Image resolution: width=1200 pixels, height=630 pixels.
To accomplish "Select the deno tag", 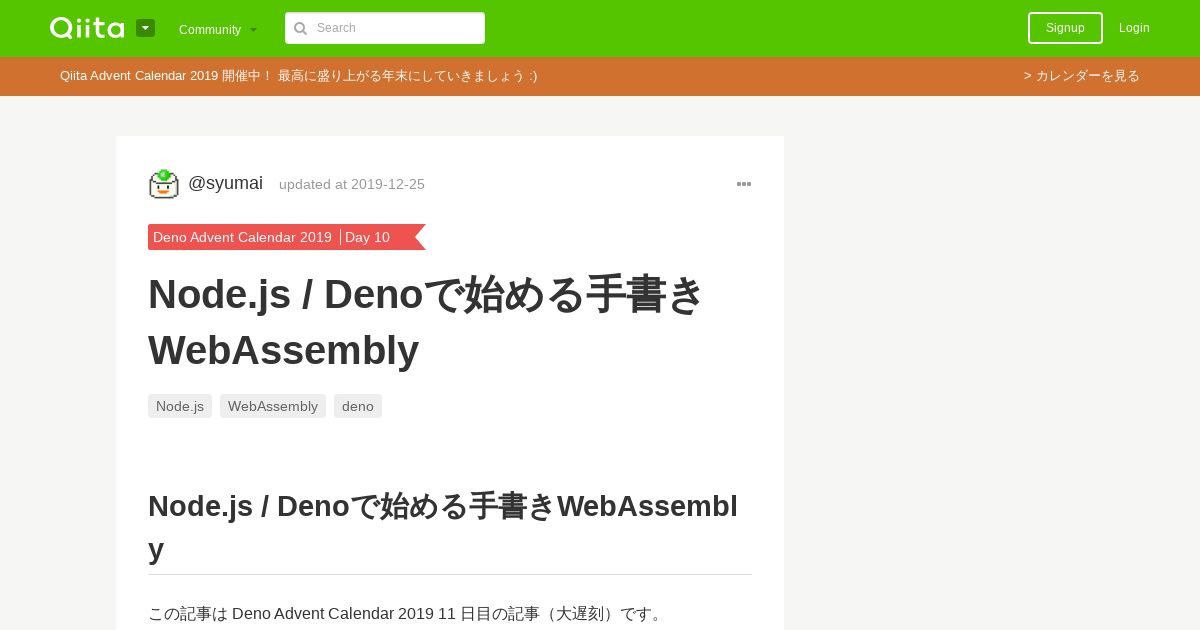I will point(358,406).
